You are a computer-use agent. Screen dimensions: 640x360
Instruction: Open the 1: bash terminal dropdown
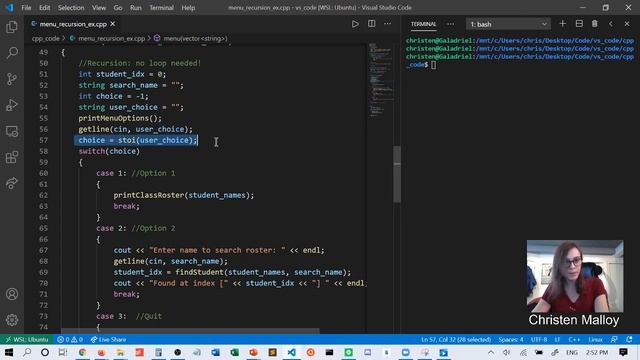(x=508, y=24)
